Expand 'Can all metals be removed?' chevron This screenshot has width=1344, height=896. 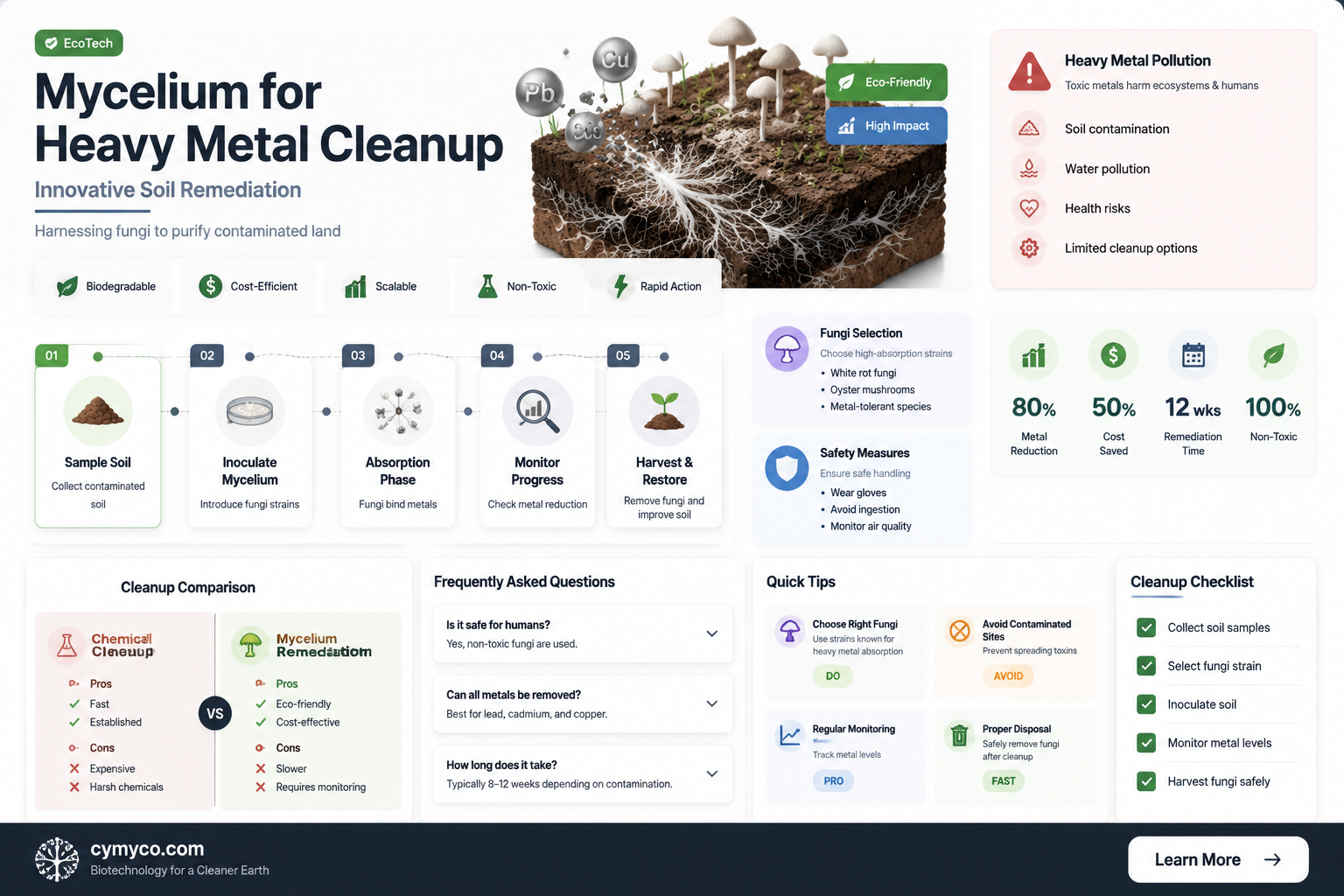pyautogui.click(x=712, y=703)
